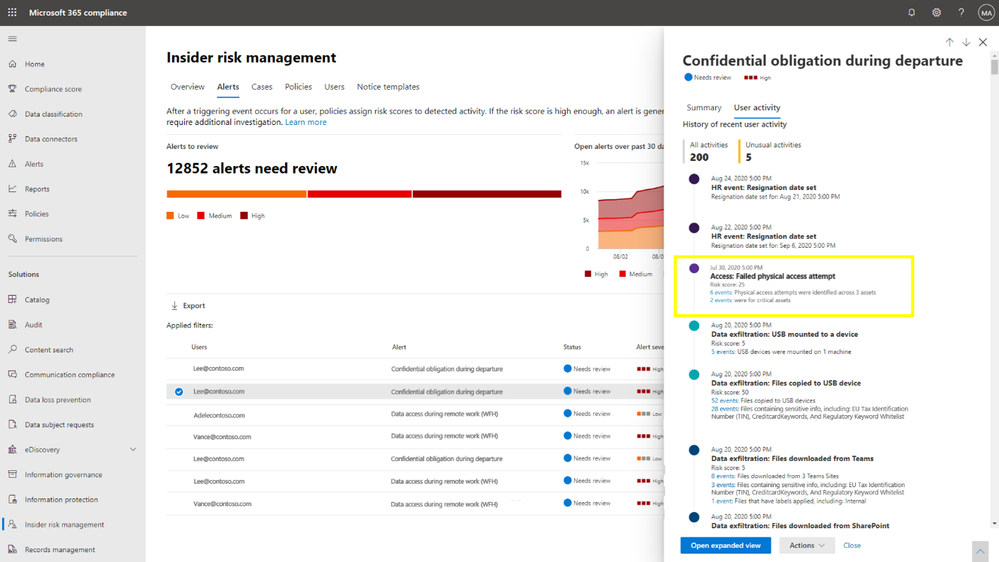This screenshot has height=562, width=999.
Task: Click the Reports chart icon
Action: pos(12,189)
